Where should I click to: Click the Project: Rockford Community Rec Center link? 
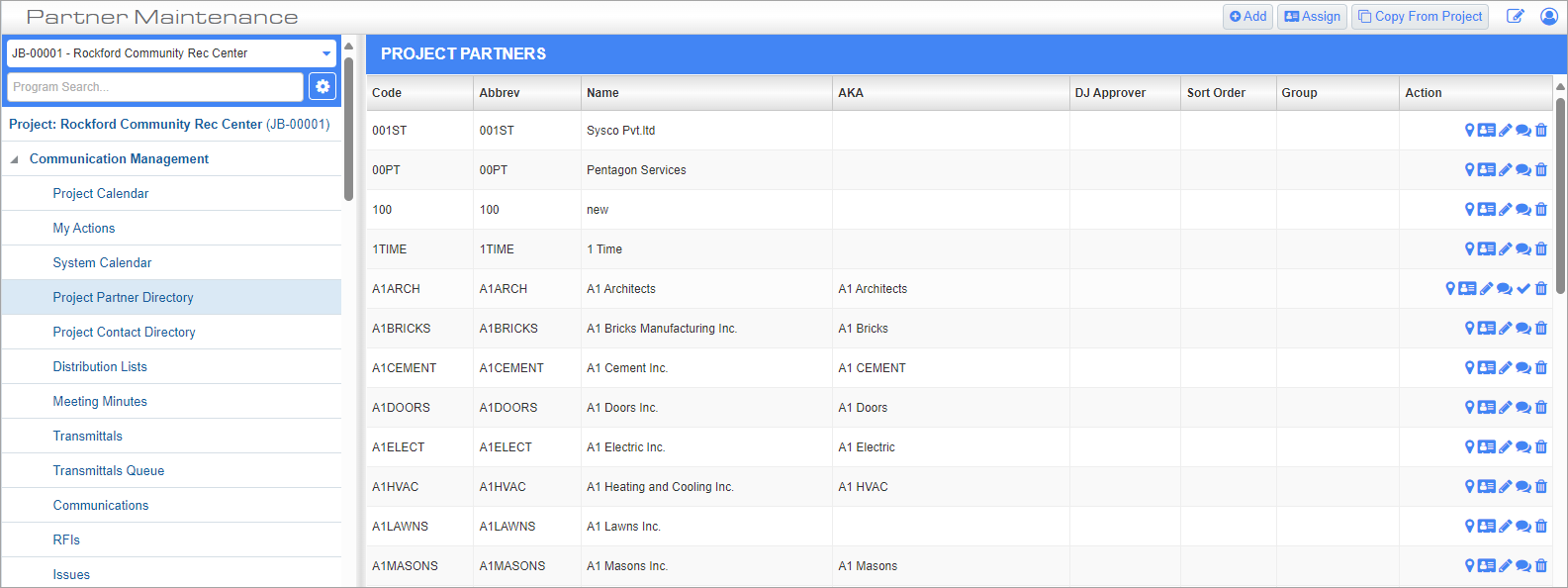pos(169,124)
